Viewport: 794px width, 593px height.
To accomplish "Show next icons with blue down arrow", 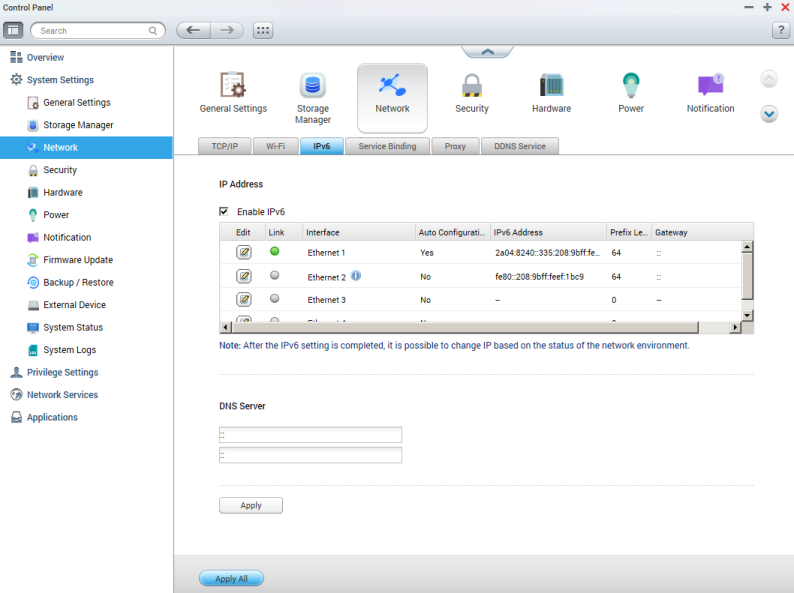I will click(x=769, y=114).
